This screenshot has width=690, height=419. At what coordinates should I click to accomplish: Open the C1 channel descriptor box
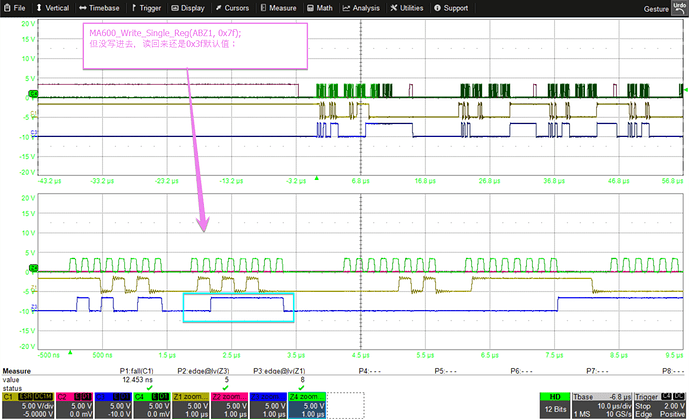(x=29, y=404)
